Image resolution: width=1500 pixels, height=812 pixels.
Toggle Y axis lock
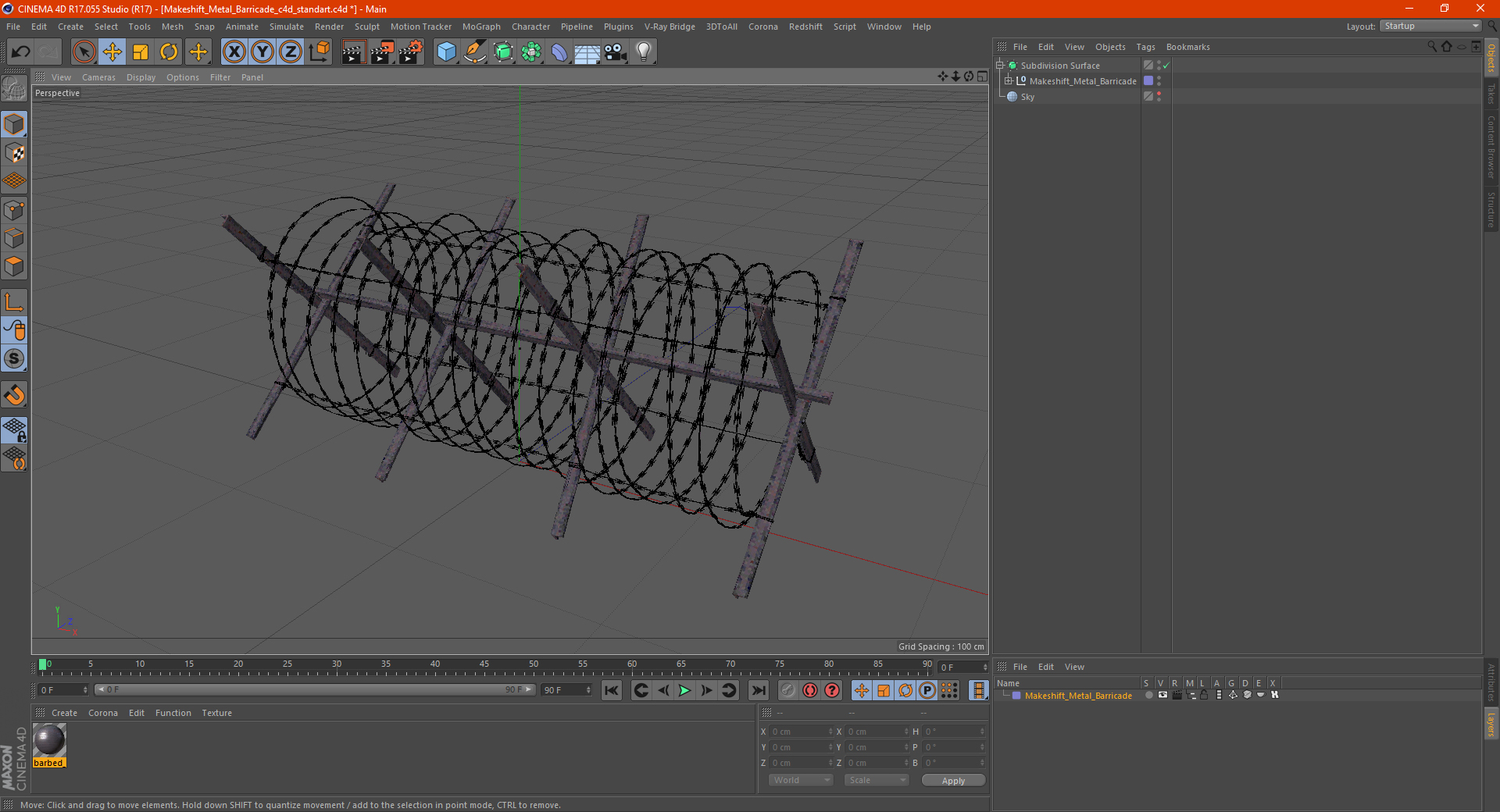[262, 52]
